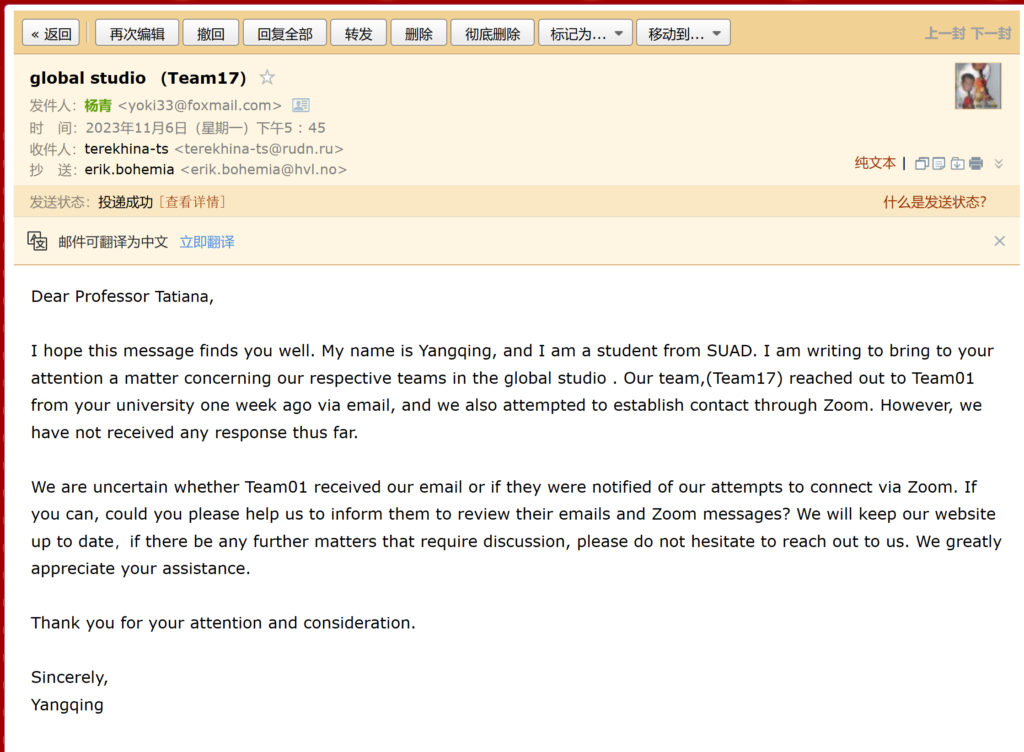Open the 移动到 dropdown
This screenshot has width=1024, height=752.
683,34
